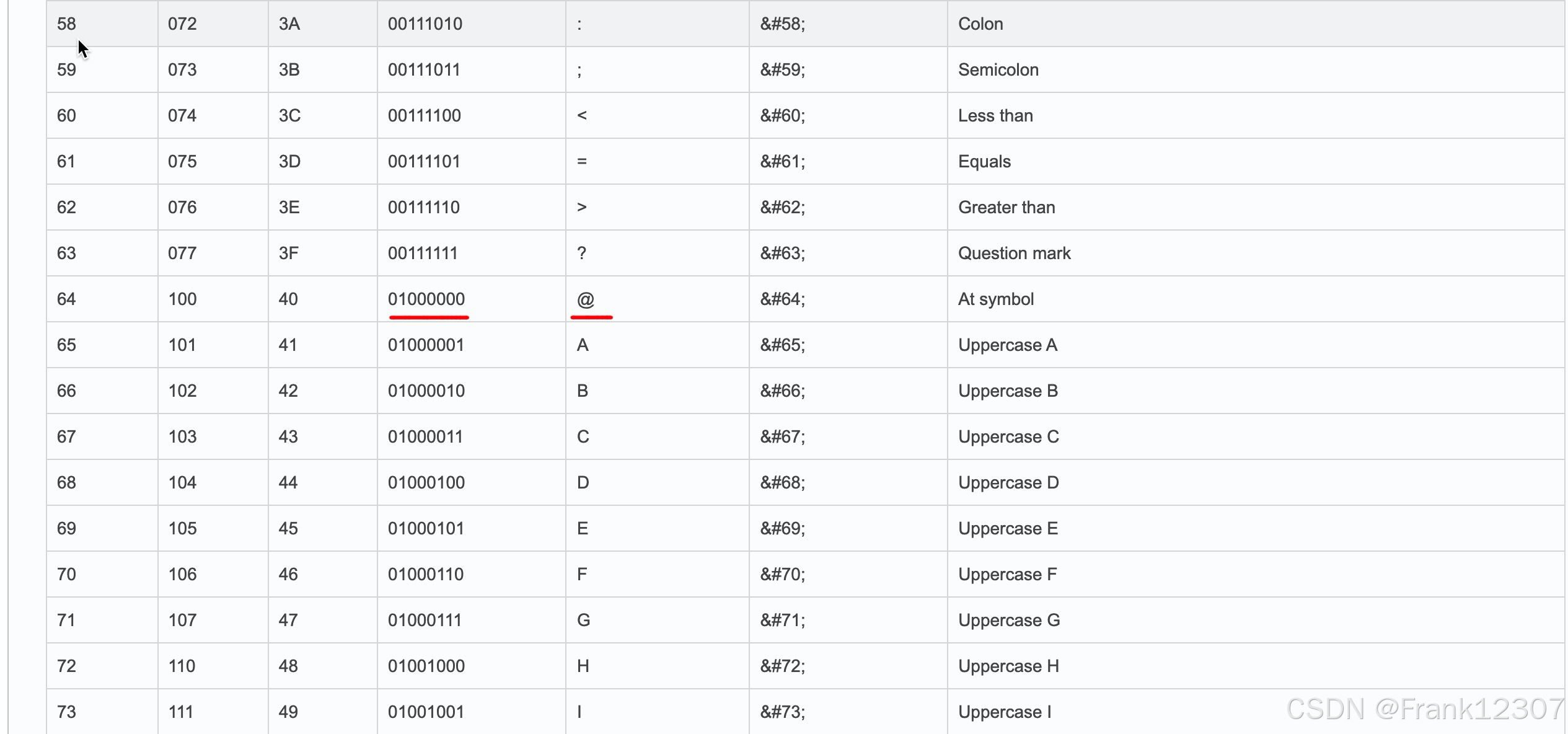The image size is (1568, 734).
Task: Click the 'Equals' description cell
Action: pos(1256,161)
